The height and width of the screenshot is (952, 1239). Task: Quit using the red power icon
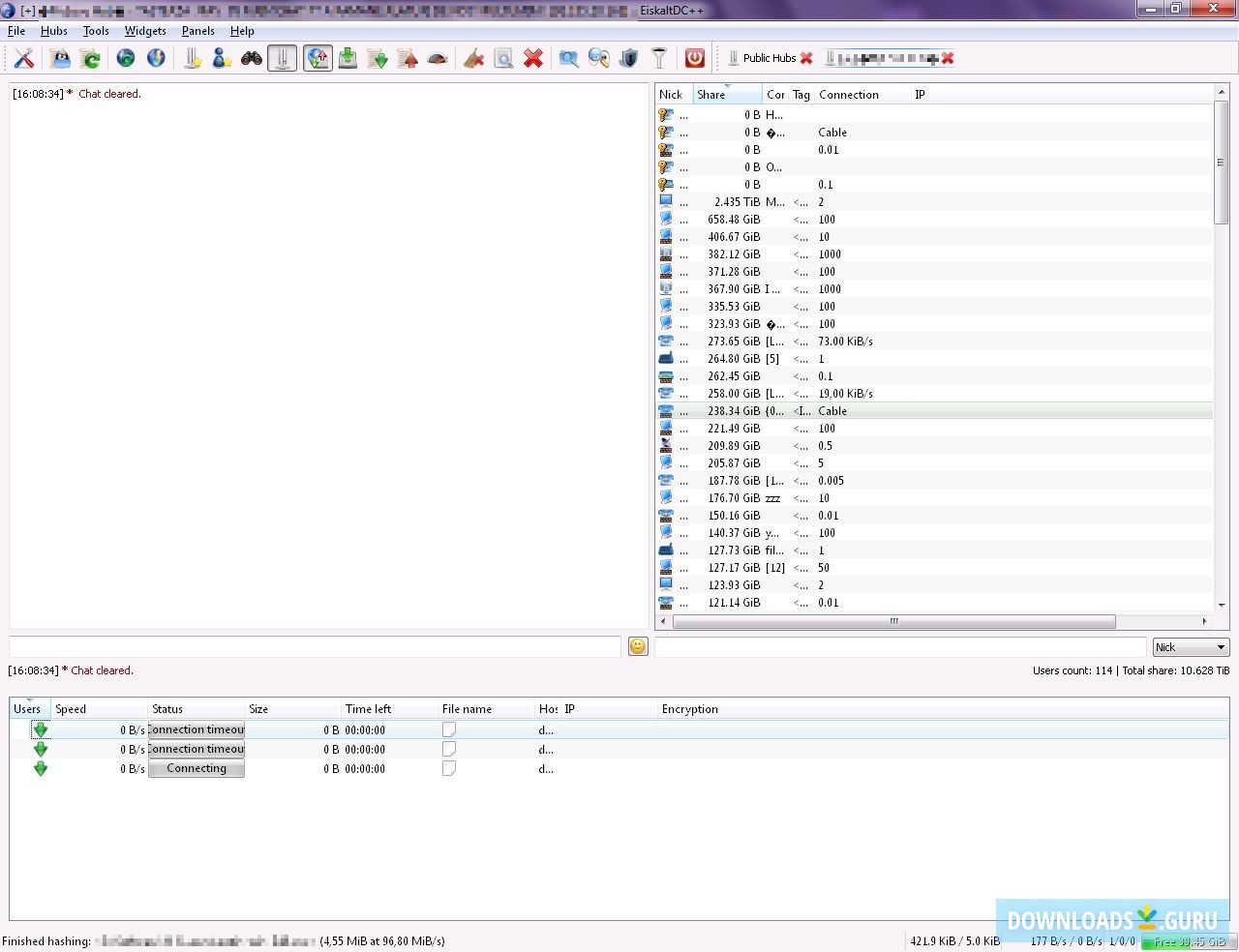pyautogui.click(x=695, y=58)
